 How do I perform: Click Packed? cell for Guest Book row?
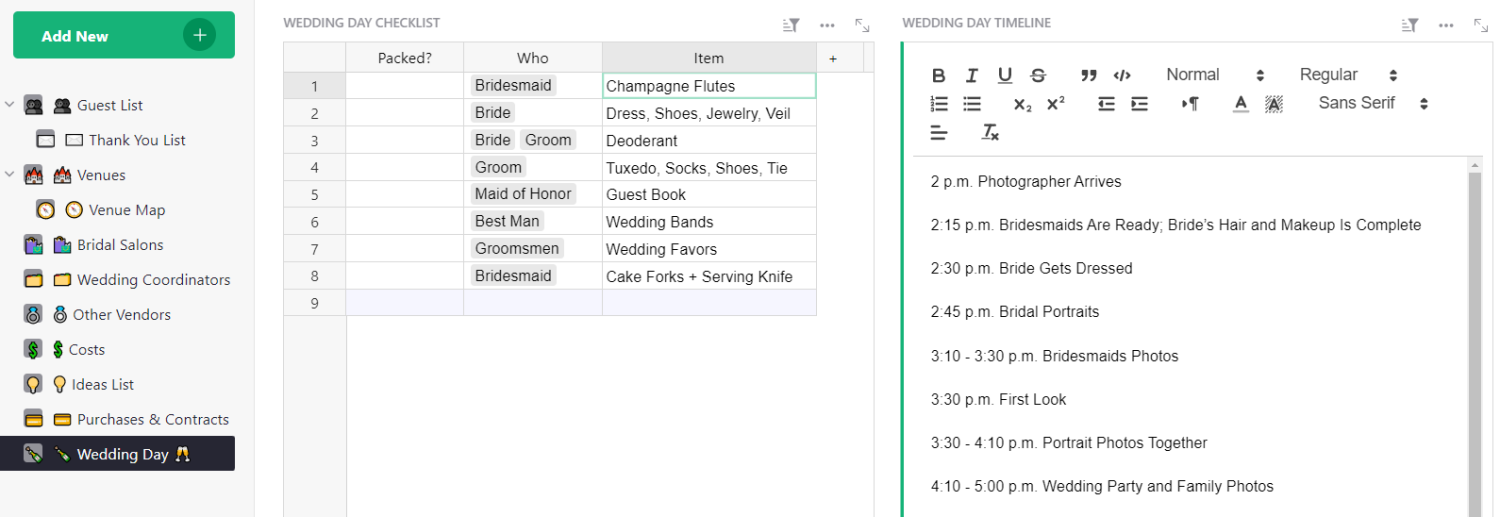(404, 194)
